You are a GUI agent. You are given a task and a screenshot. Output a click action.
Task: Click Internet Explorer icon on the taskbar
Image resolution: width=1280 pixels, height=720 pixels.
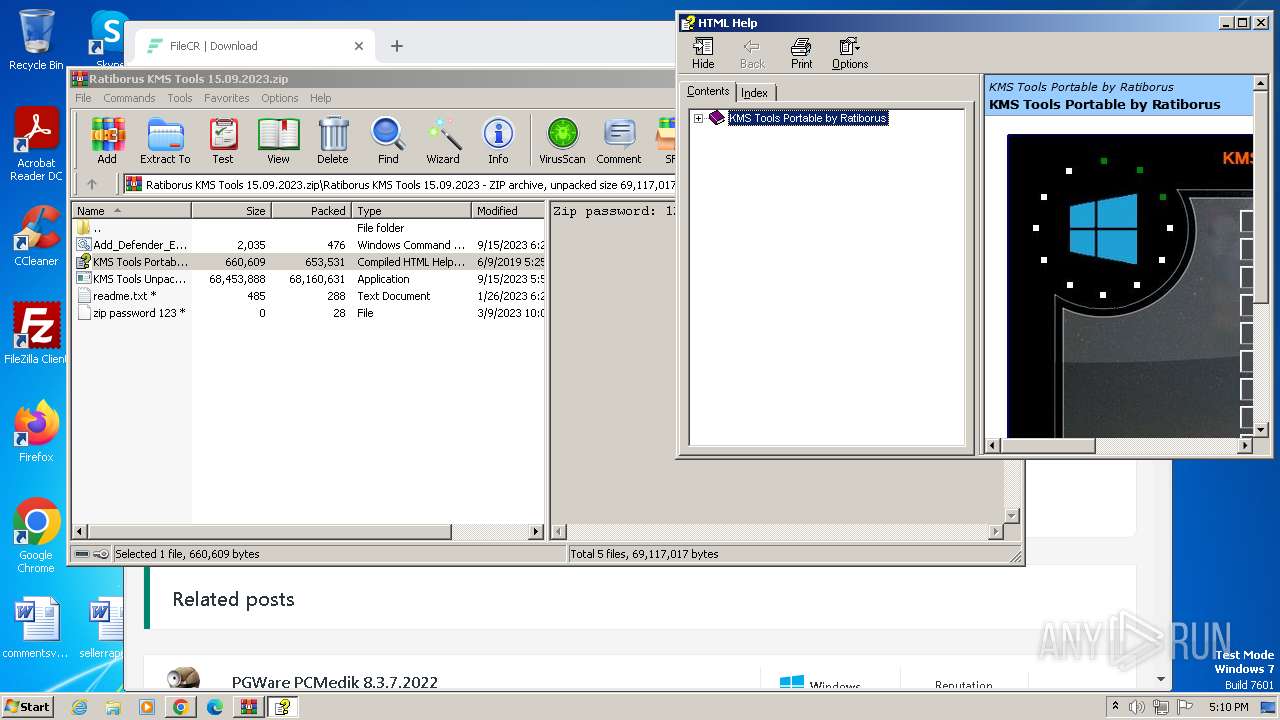click(x=79, y=707)
